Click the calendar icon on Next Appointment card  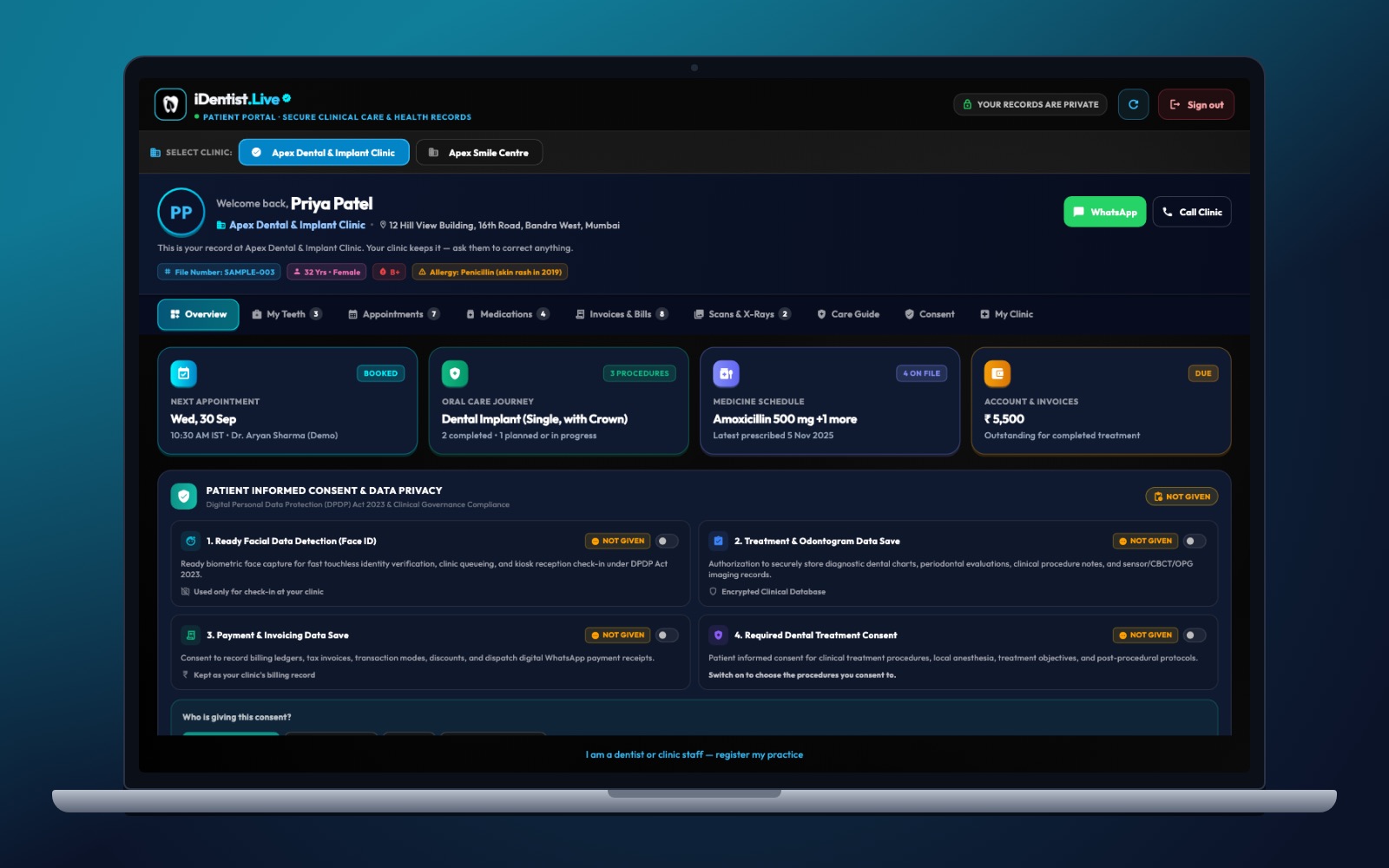(x=183, y=373)
